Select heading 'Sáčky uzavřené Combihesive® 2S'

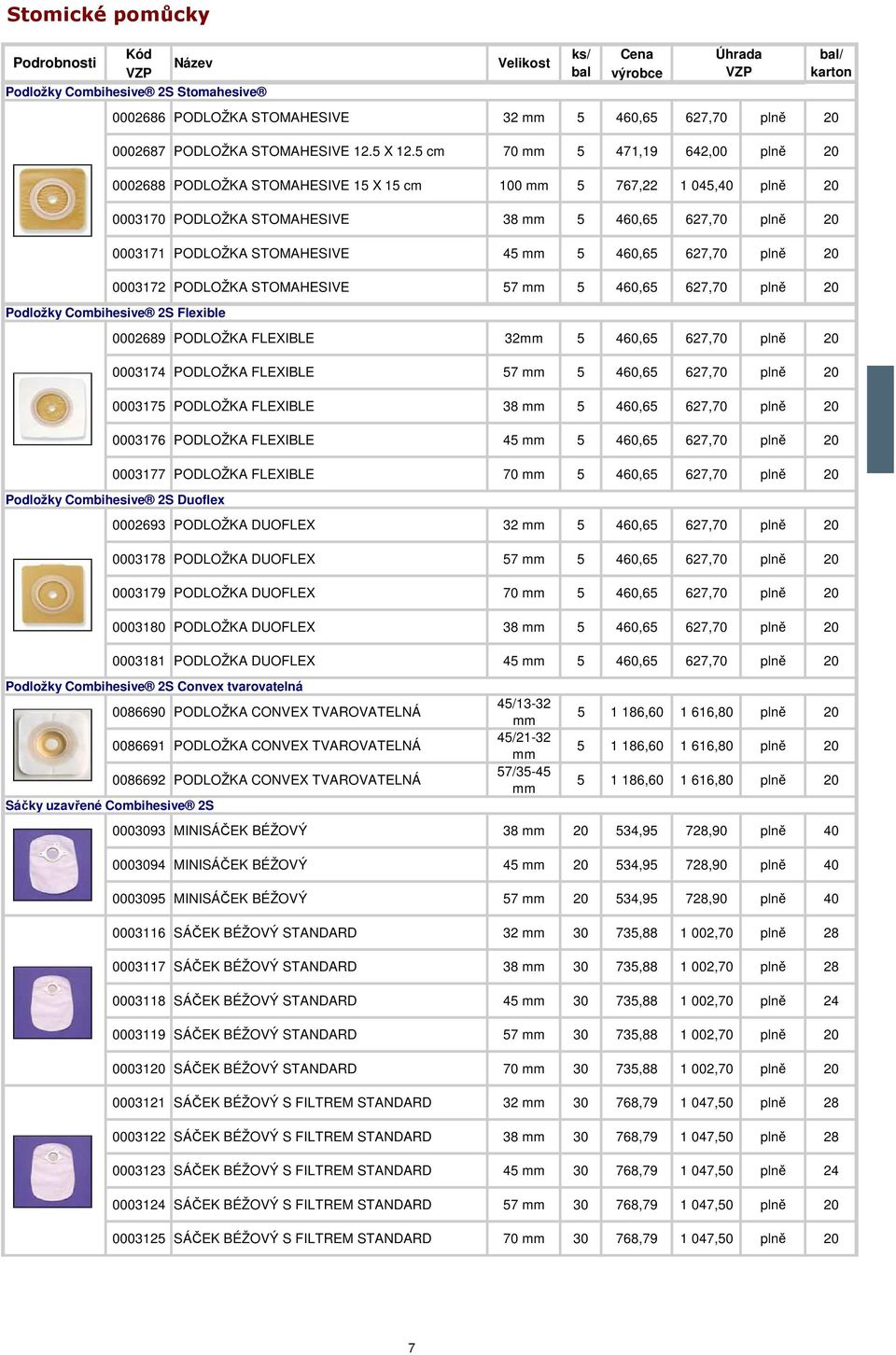click(x=109, y=805)
